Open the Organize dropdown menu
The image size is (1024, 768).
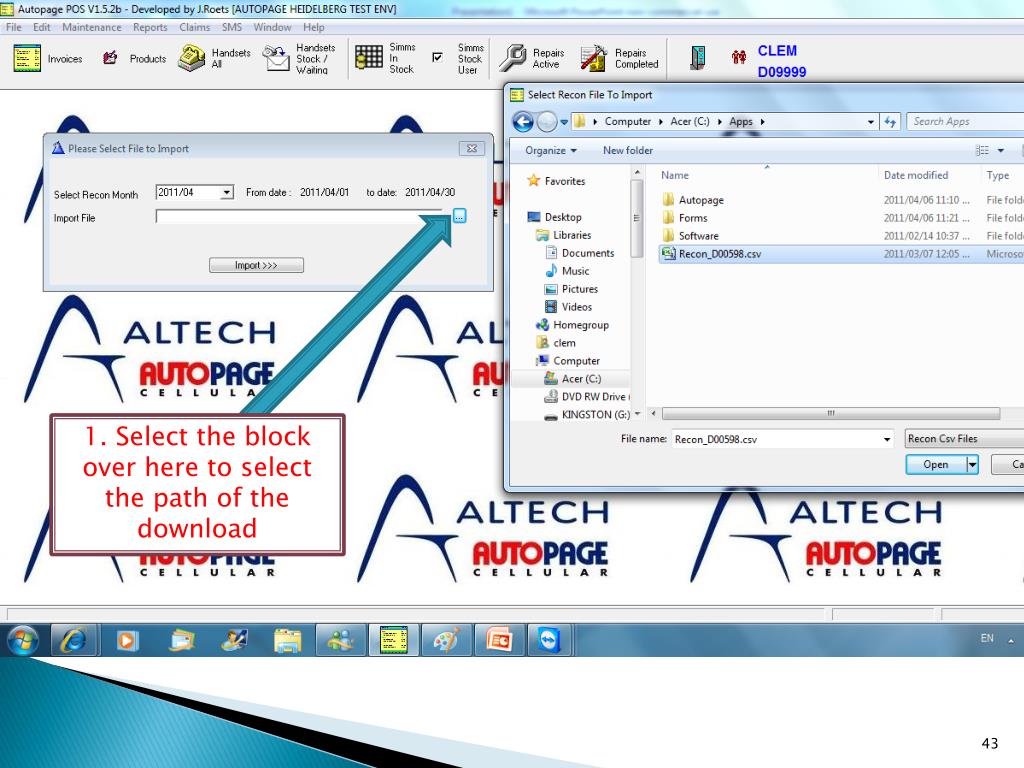[551, 150]
